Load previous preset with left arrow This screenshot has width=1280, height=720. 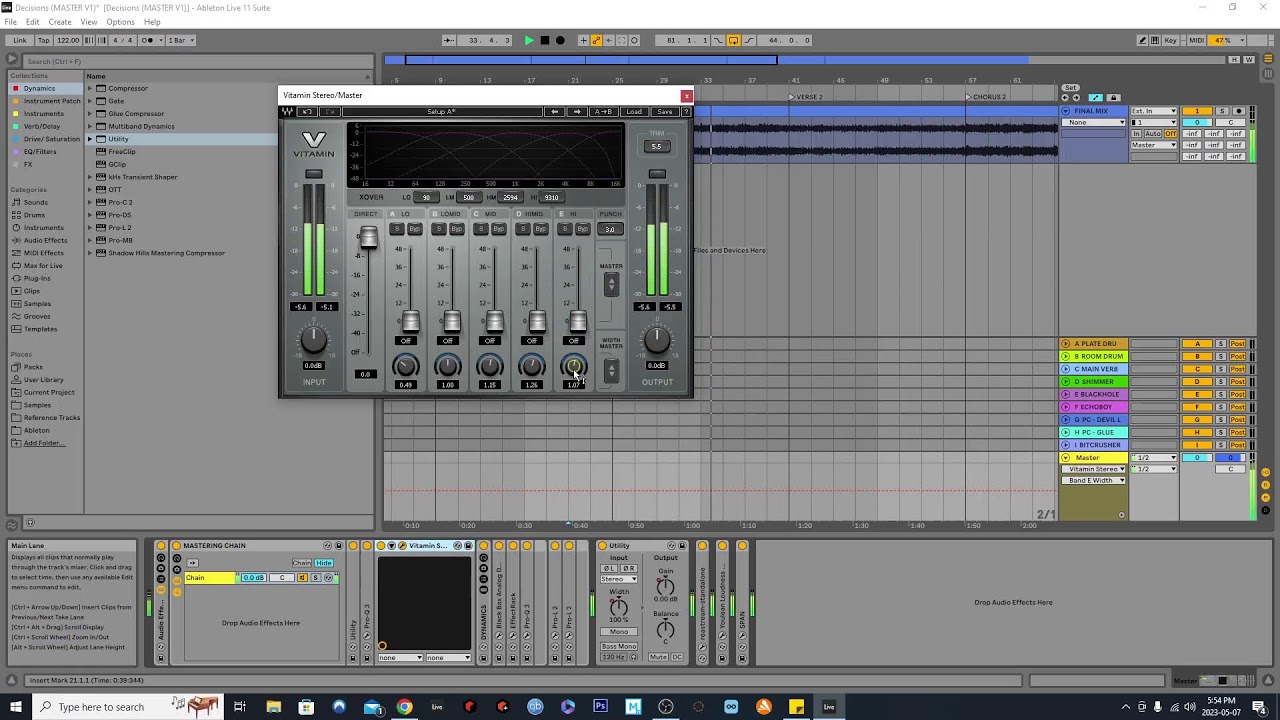pyautogui.click(x=555, y=111)
